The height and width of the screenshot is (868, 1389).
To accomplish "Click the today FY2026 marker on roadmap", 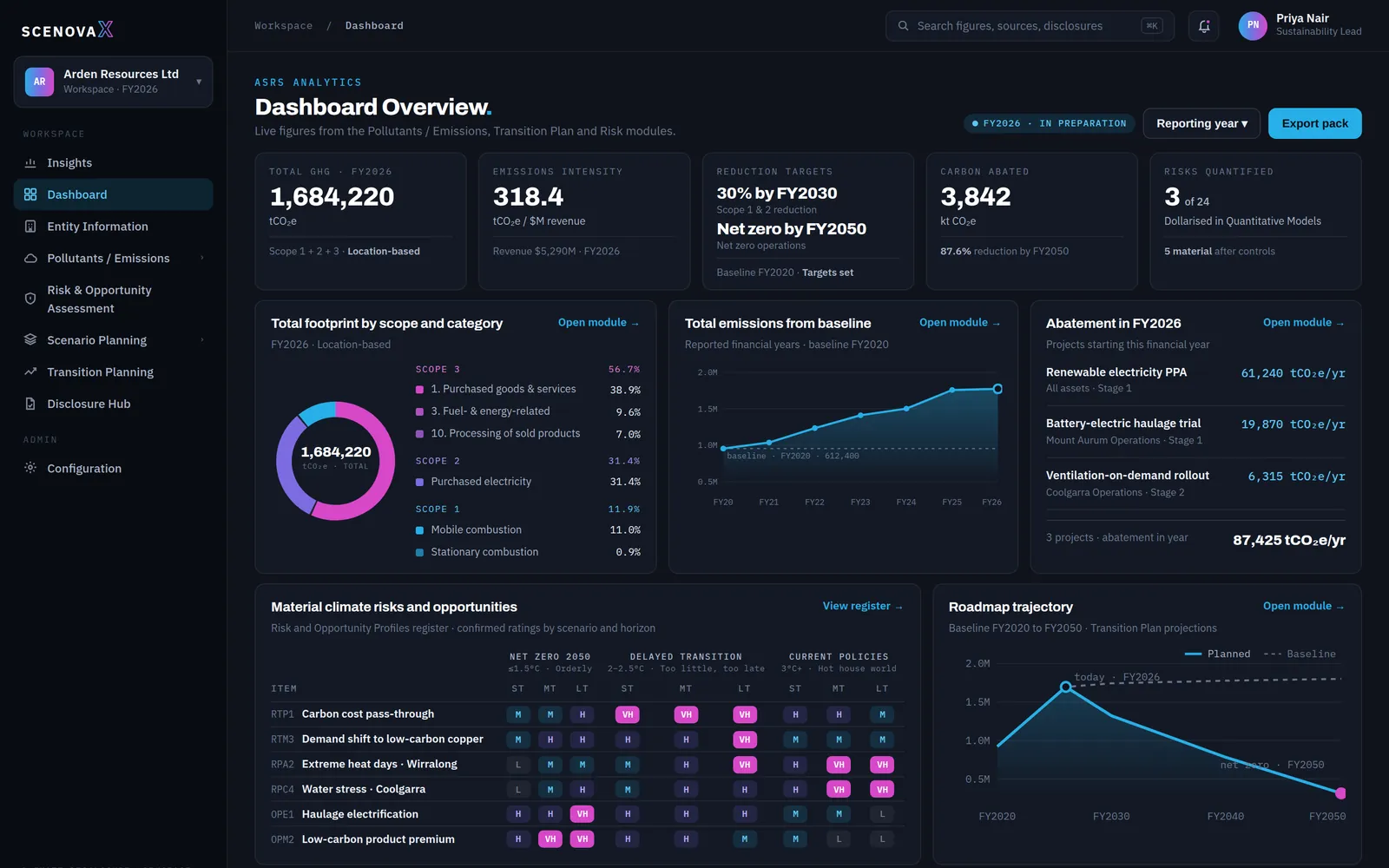I will (x=1066, y=687).
